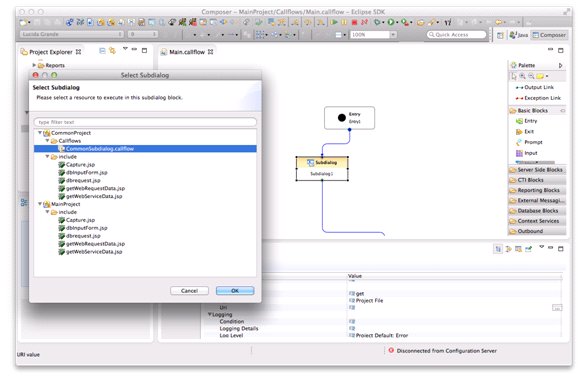Screen dimensions: 580x377
Task: Toggle Show Advanced Properties in Properties toolbar
Action: (x=508, y=249)
